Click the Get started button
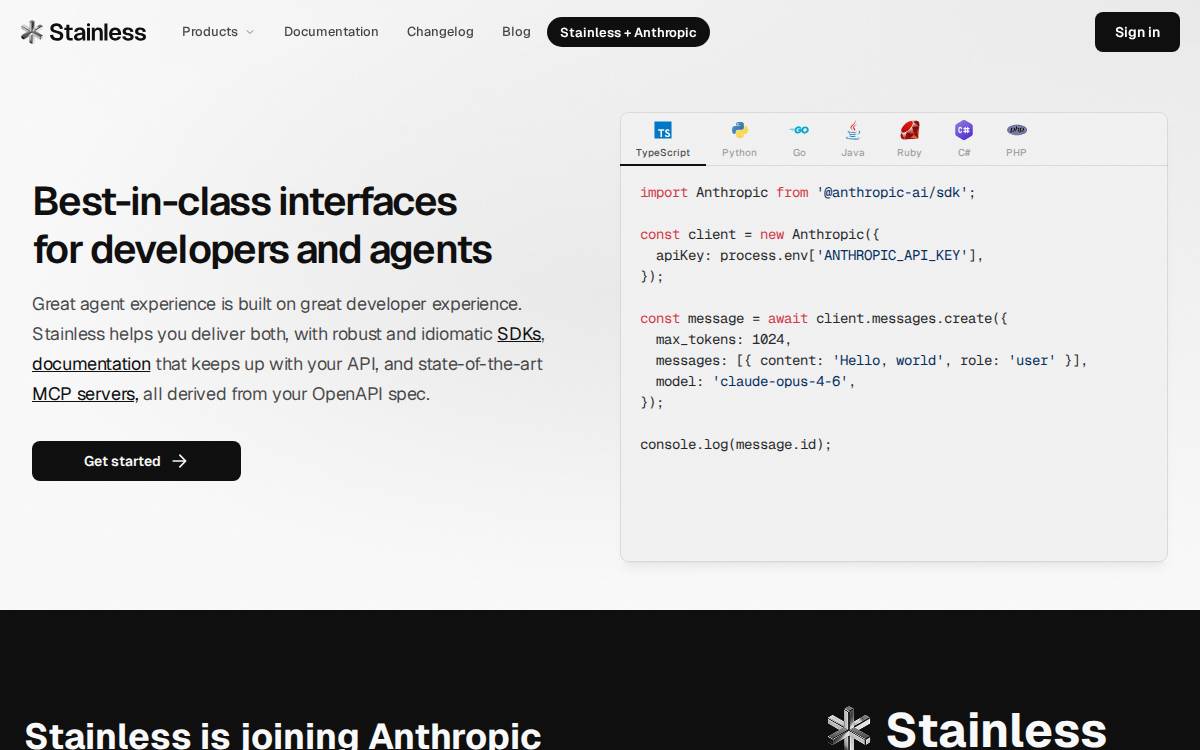Viewport: 1200px width, 750px height. point(136,461)
